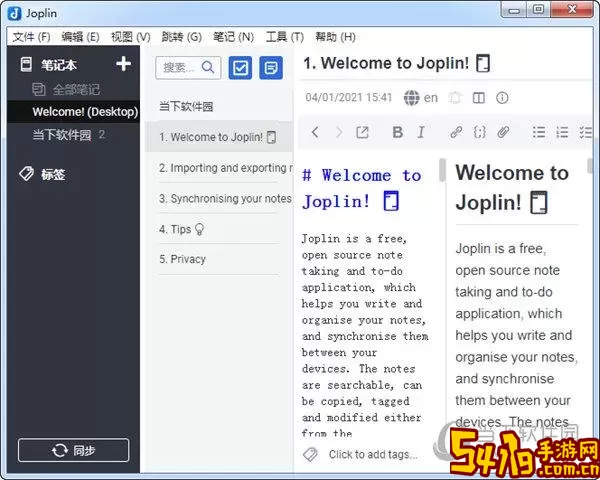This screenshot has width=600, height=480.
Task: Toggle editor layout with split-pane icon
Action: tap(479, 98)
